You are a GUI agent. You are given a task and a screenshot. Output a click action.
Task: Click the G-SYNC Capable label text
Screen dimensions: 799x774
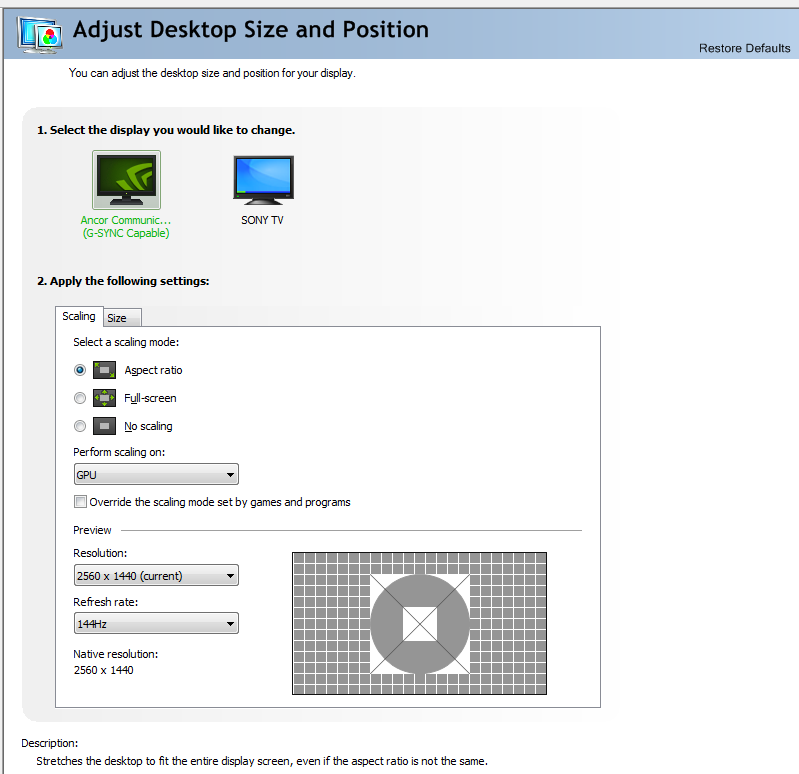(126, 233)
